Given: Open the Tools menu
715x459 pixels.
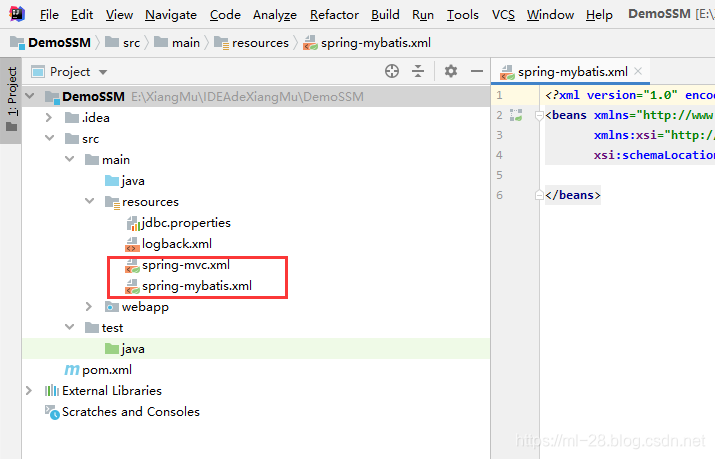Looking at the screenshot, I should (x=462, y=15).
